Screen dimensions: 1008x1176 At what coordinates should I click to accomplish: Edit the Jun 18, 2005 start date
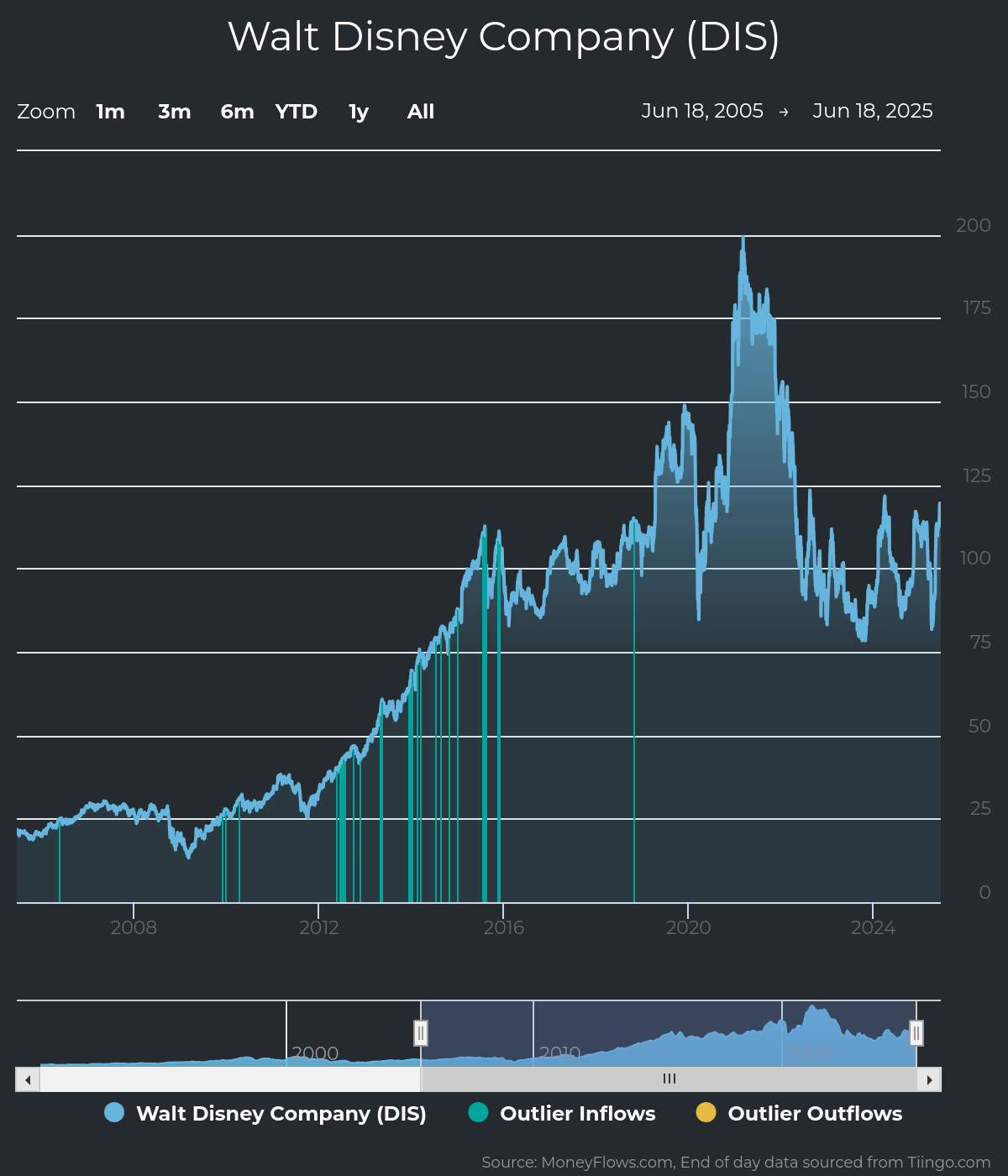pyautogui.click(x=702, y=111)
